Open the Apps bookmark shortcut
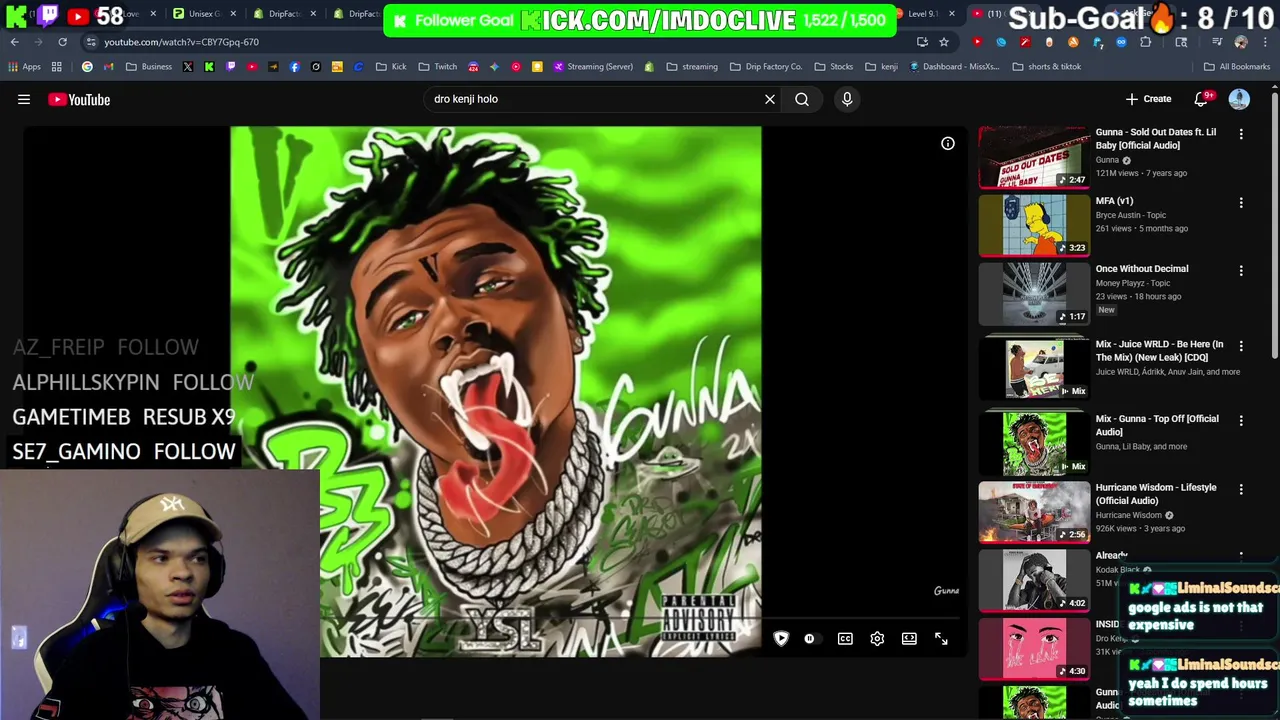This screenshot has width=1280, height=720. pos(25,67)
